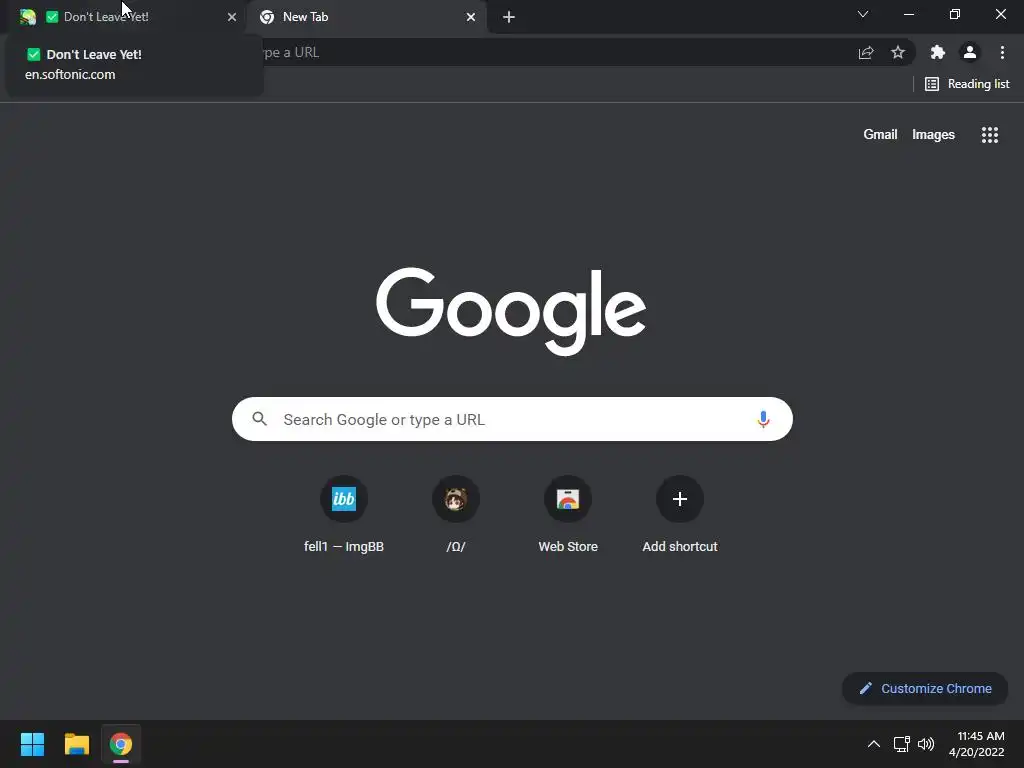Click the en.softonic.com tab tooltip text
Screen dimensions: 1024x768
click(70, 74)
